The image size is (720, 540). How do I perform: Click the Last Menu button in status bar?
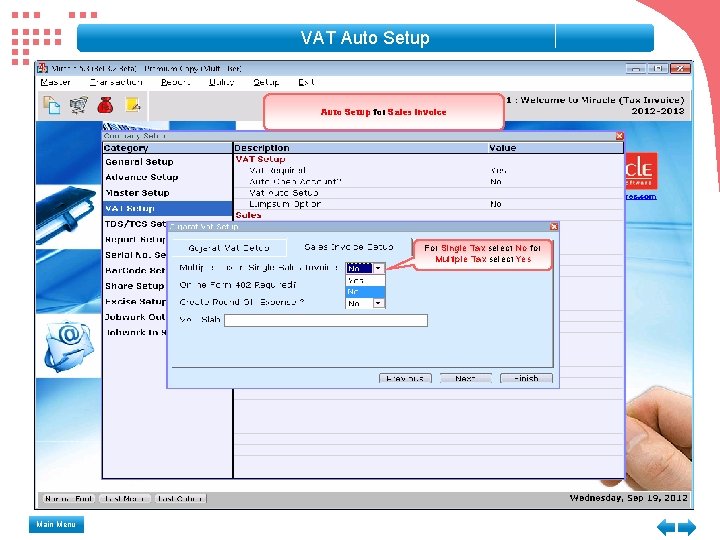(125, 499)
